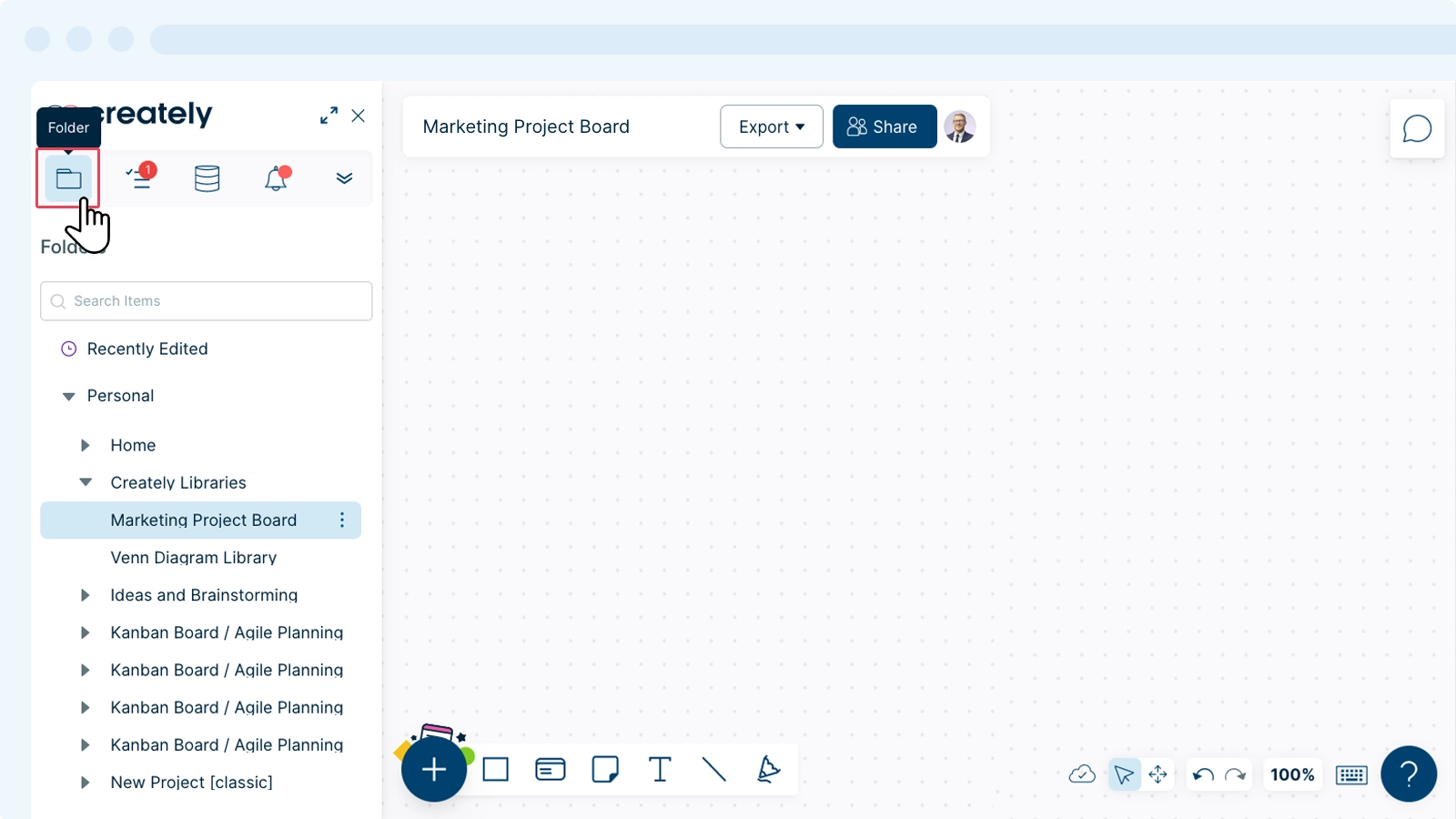This screenshot has width=1456, height=819.
Task: Expand New Project [classic] folder
Action: coord(85,783)
